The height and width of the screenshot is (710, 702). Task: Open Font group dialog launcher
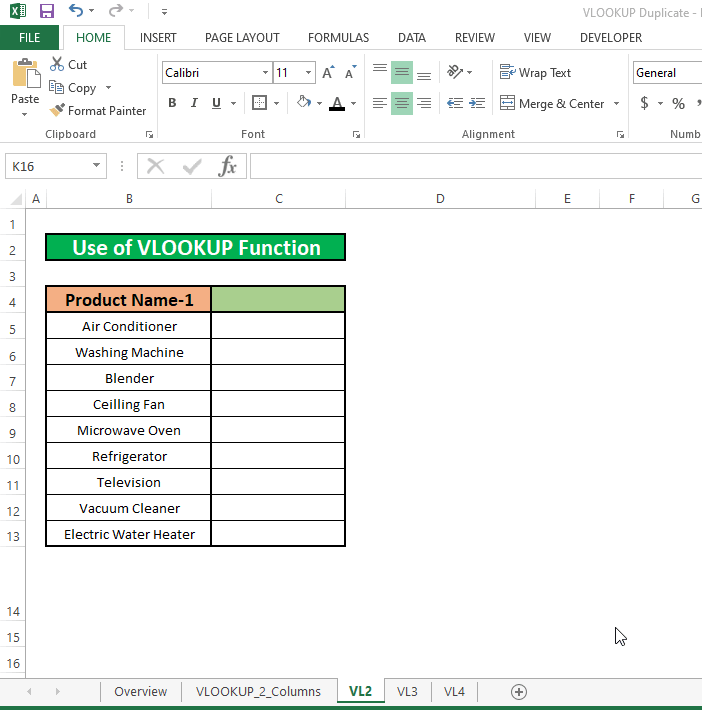pyautogui.click(x=356, y=134)
